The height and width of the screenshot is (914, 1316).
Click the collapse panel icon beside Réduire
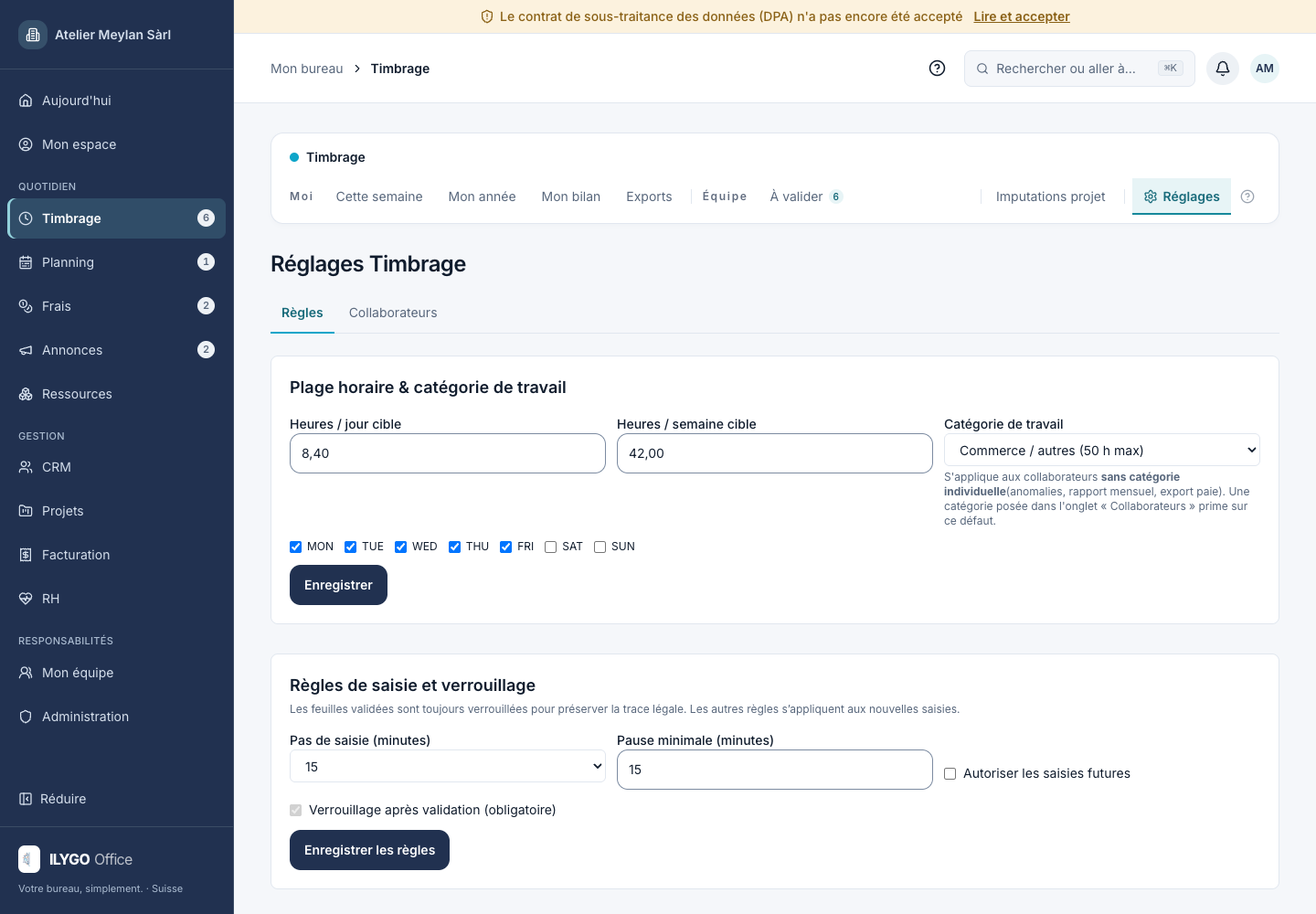point(26,799)
